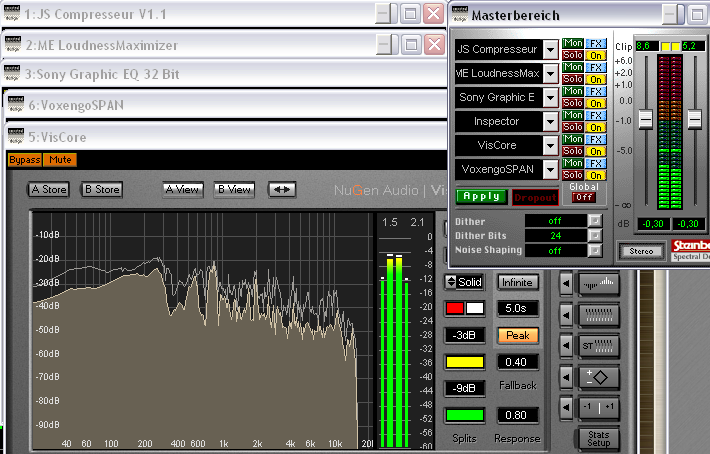Toggle Mon for Inspector slot
Viewport: 710px width, 454px height.
(x=573, y=115)
